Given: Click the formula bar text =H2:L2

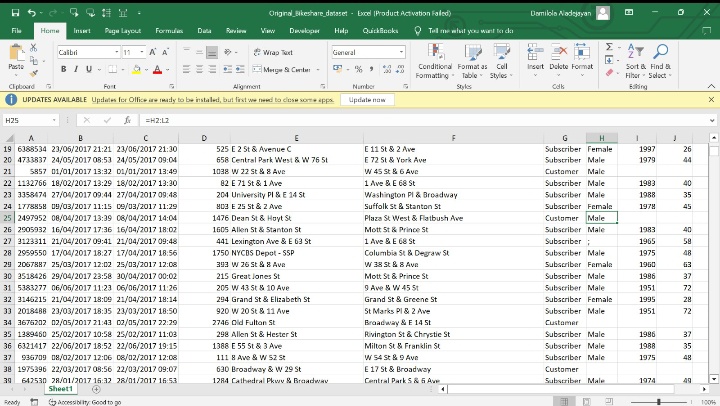Looking at the screenshot, I should pyautogui.click(x=158, y=120).
